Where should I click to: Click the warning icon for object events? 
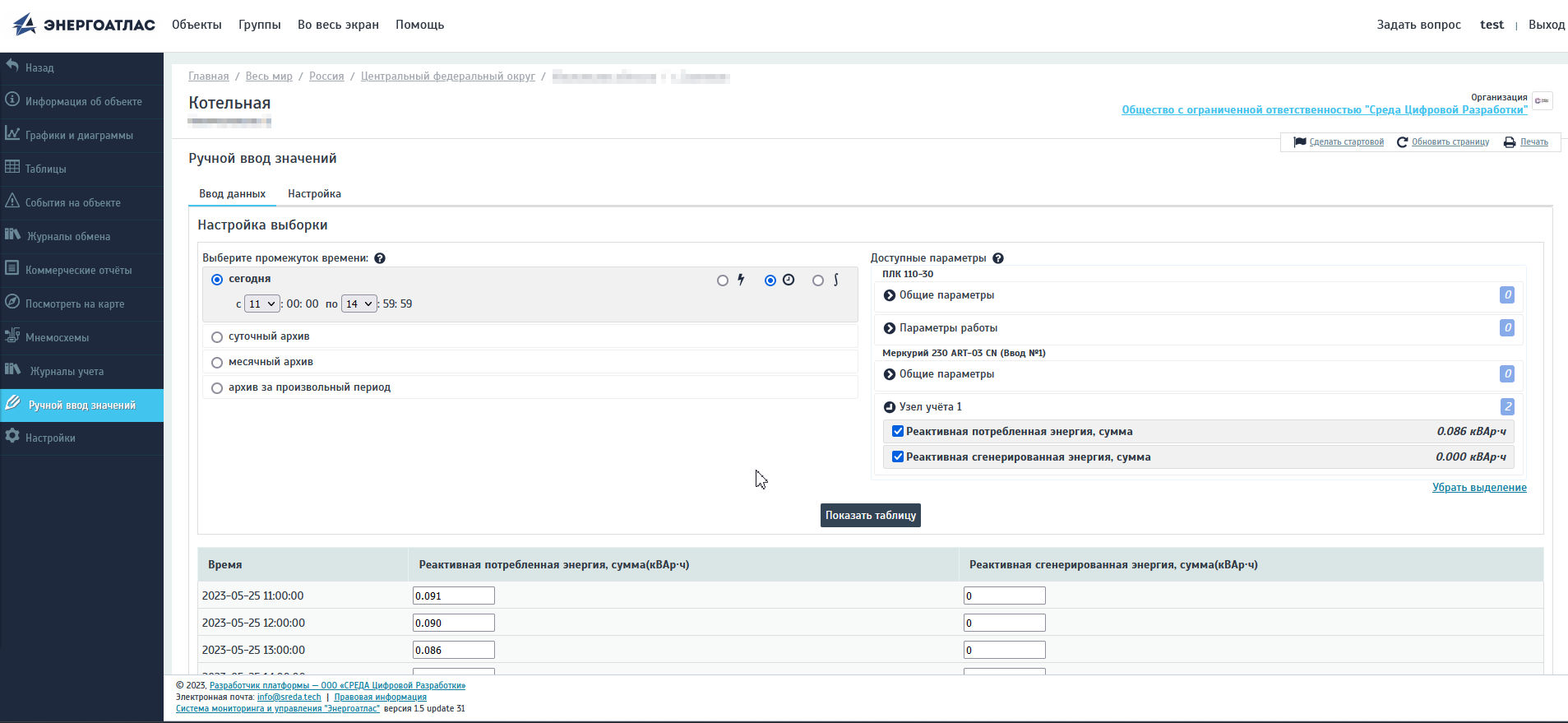click(12, 201)
